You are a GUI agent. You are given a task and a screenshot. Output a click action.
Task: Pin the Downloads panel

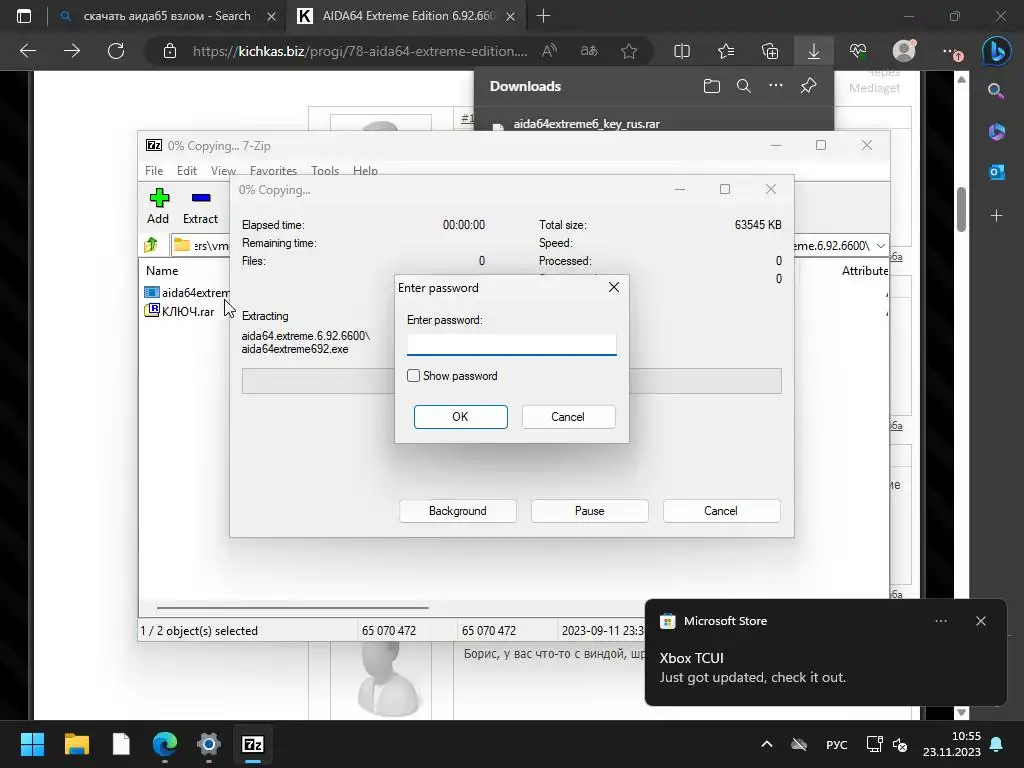pyautogui.click(x=808, y=86)
